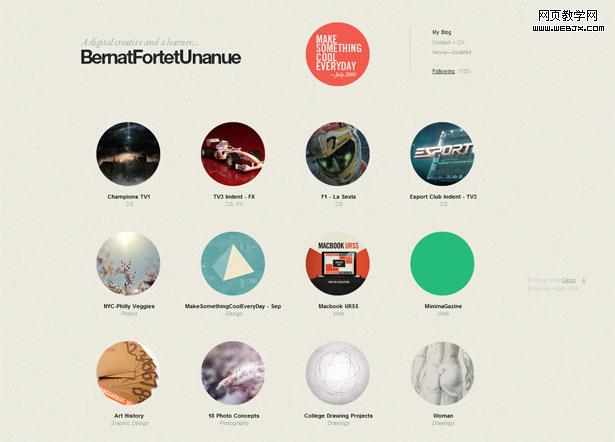Screen dimensions: 615x442
Task: Click the red Make Something Cool Everyday badge
Action: coord(338,54)
